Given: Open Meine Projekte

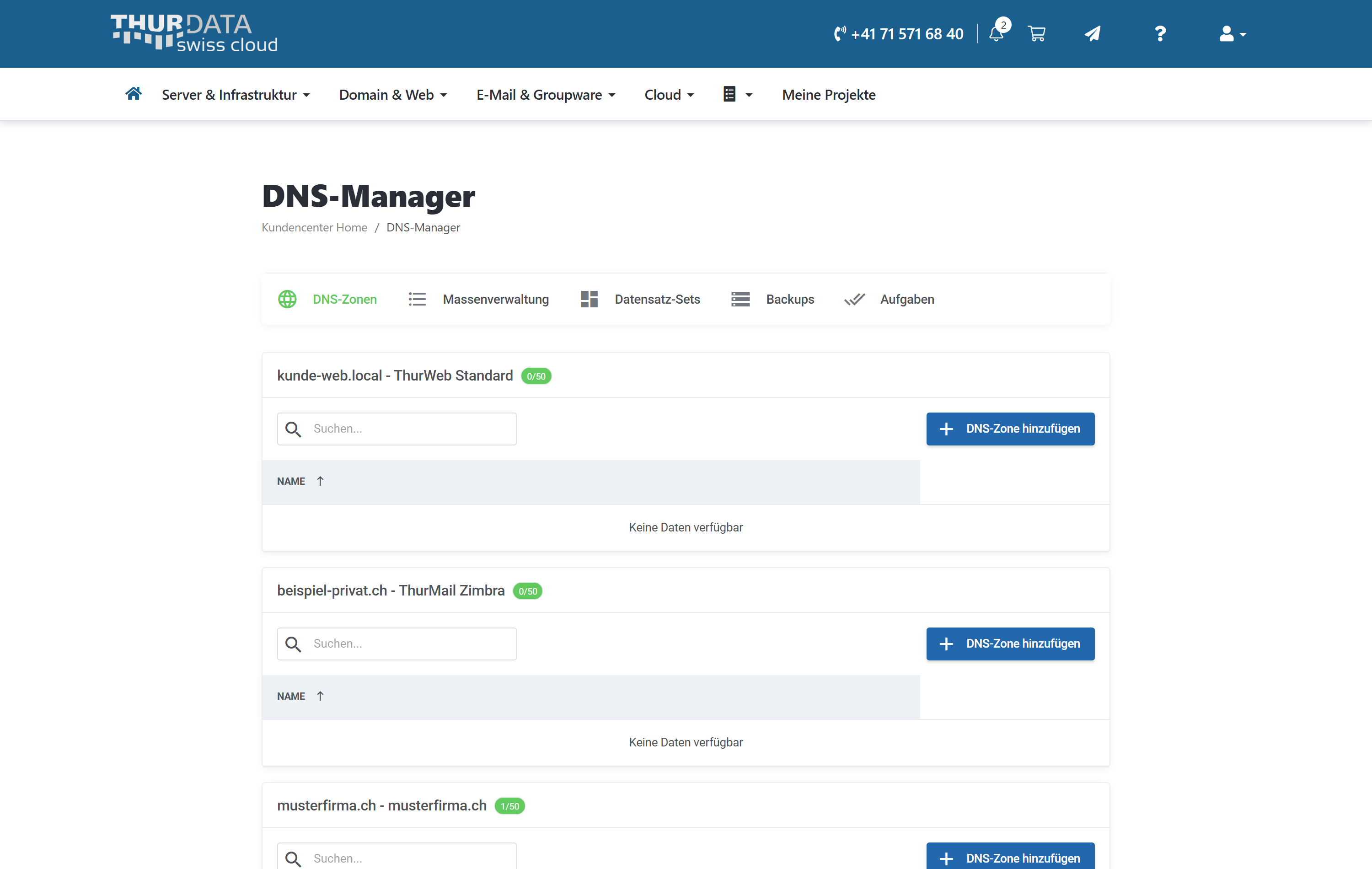Looking at the screenshot, I should [828, 95].
